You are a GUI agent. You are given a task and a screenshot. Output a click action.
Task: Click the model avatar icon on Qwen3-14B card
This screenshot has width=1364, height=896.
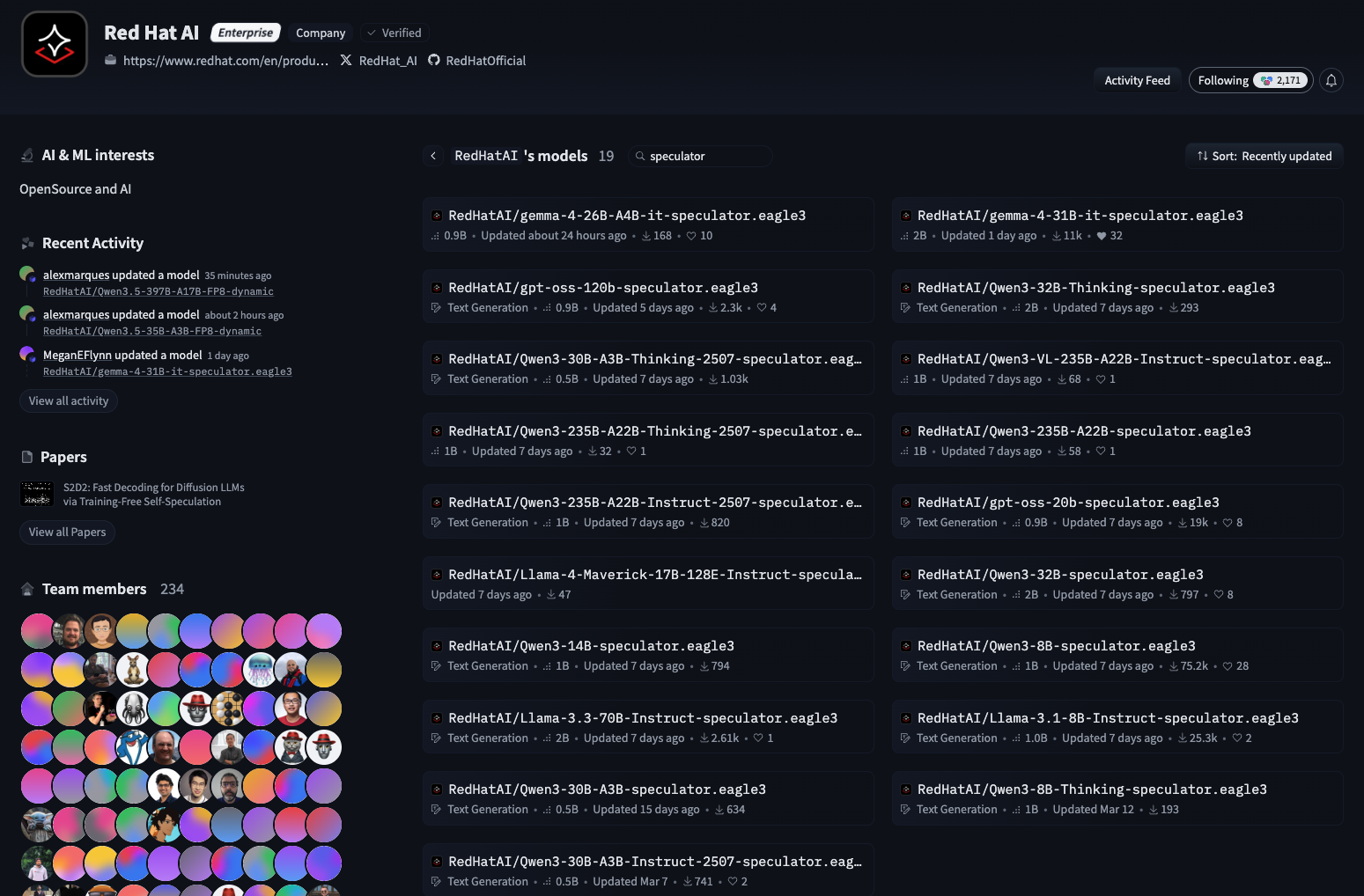coord(437,646)
